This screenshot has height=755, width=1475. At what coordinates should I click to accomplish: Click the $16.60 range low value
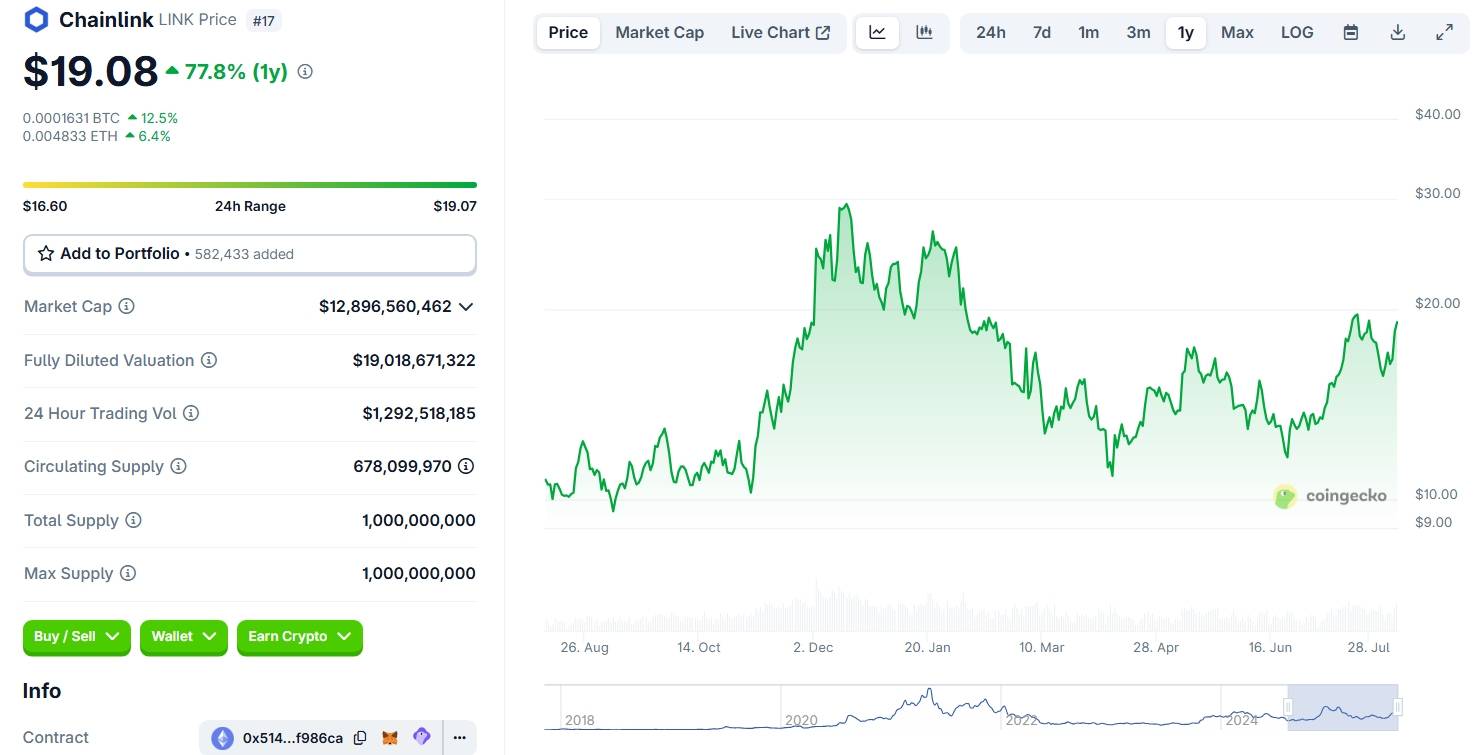[45, 206]
